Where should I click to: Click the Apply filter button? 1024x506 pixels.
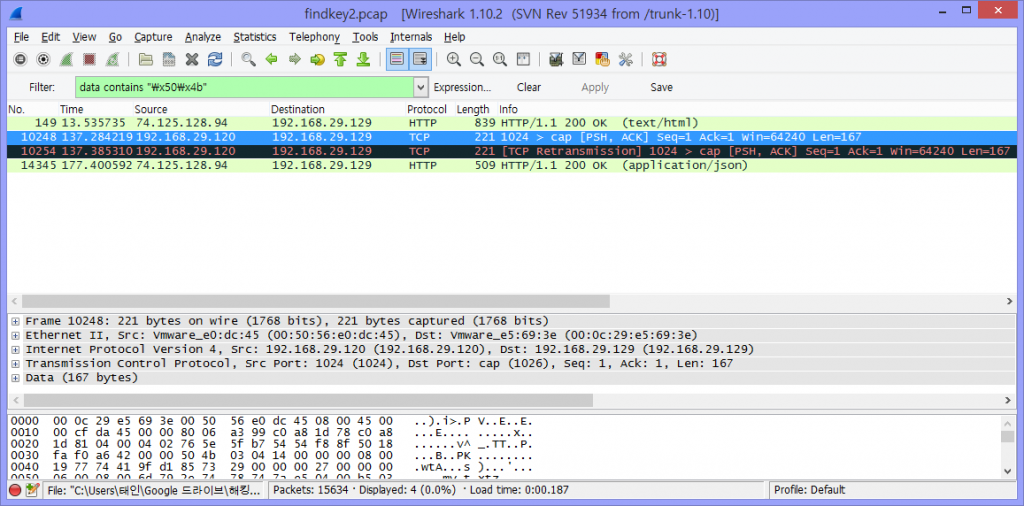[595, 87]
